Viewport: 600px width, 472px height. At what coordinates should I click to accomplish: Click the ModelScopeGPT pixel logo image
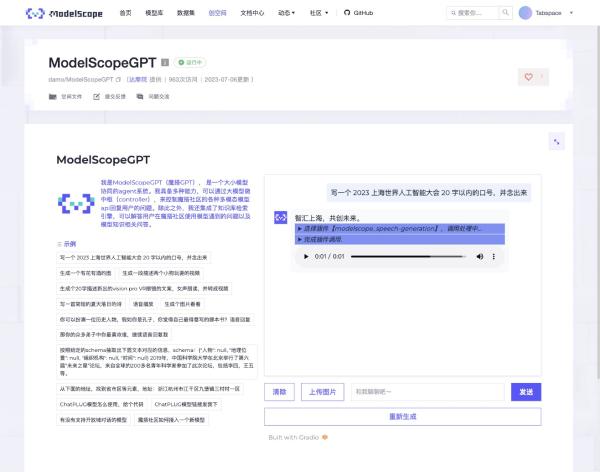point(76,203)
